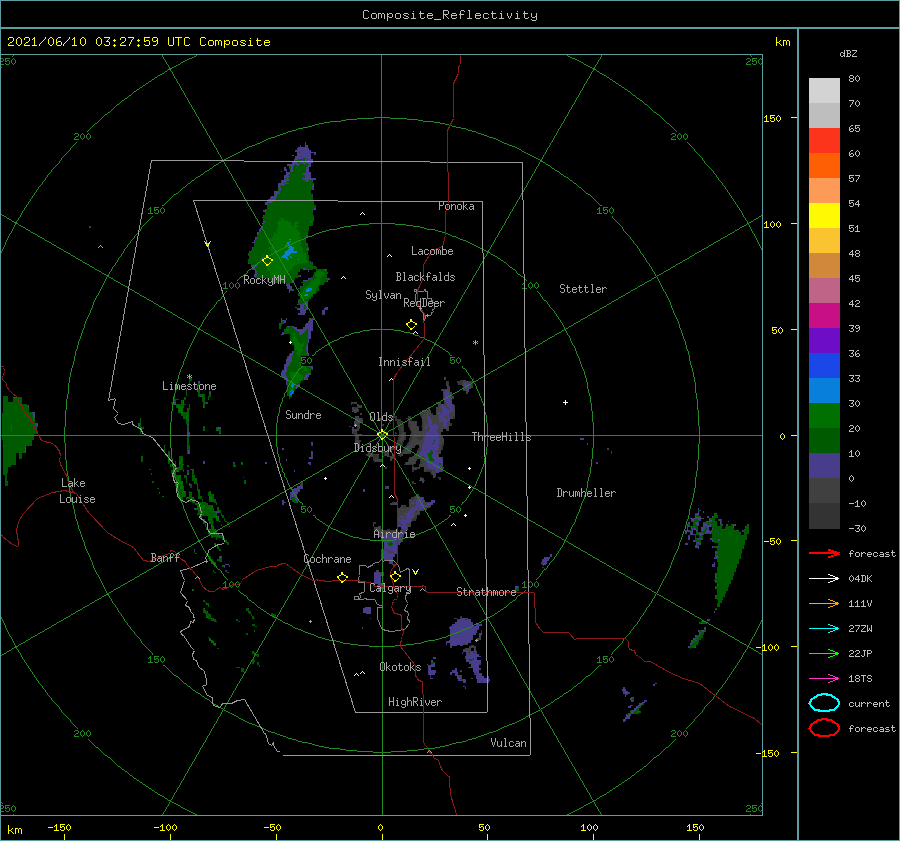Choose the green 22JP arrow legend icon
Image resolution: width=900 pixels, height=841 pixels.
[x=824, y=653]
